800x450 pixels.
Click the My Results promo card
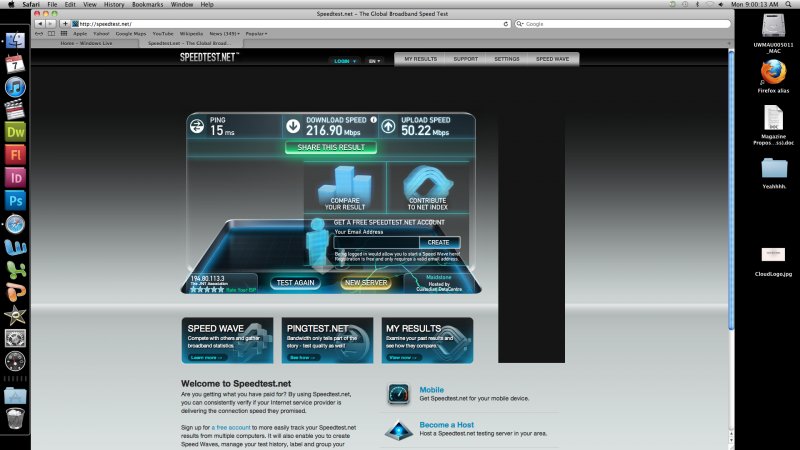tap(427, 340)
